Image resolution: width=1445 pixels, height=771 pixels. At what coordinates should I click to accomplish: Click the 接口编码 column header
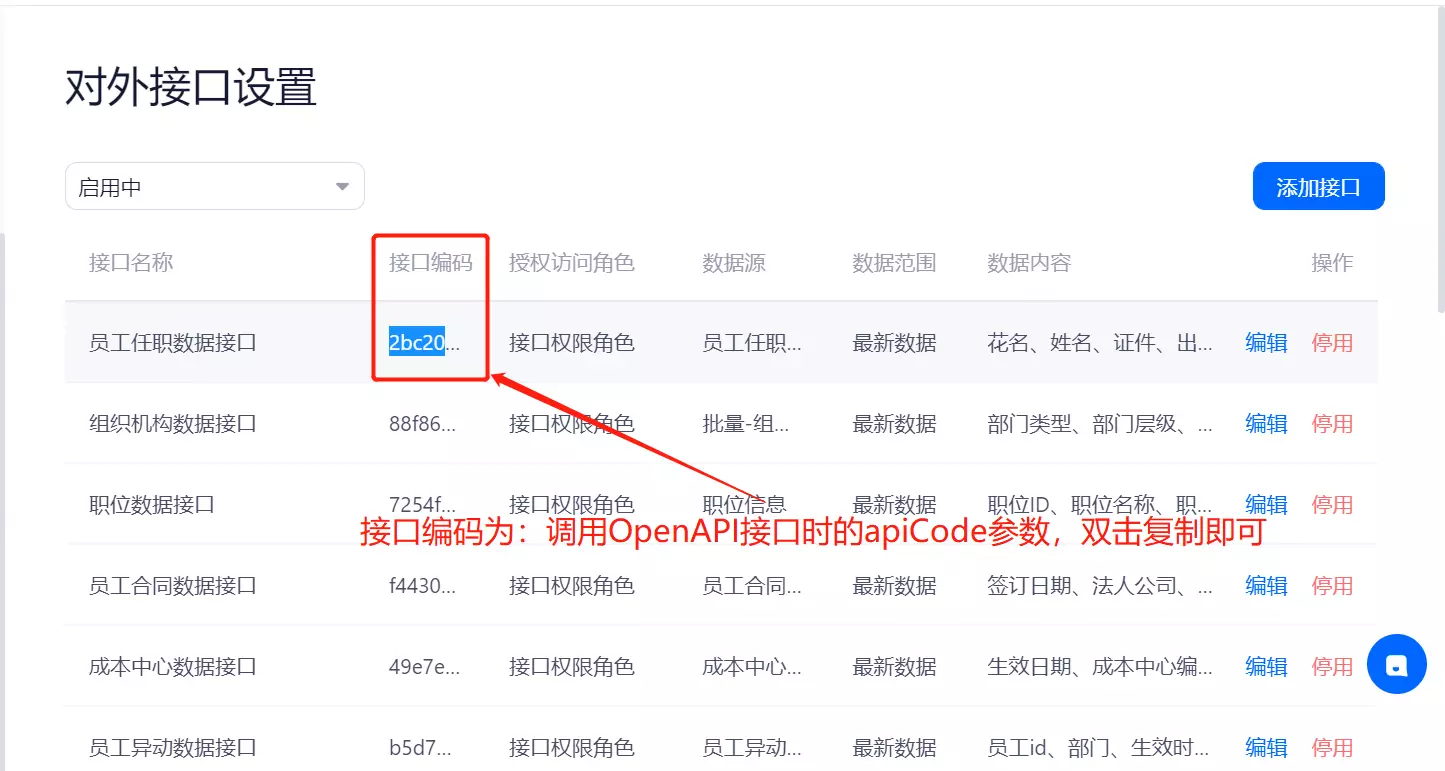tap(431, 263)
